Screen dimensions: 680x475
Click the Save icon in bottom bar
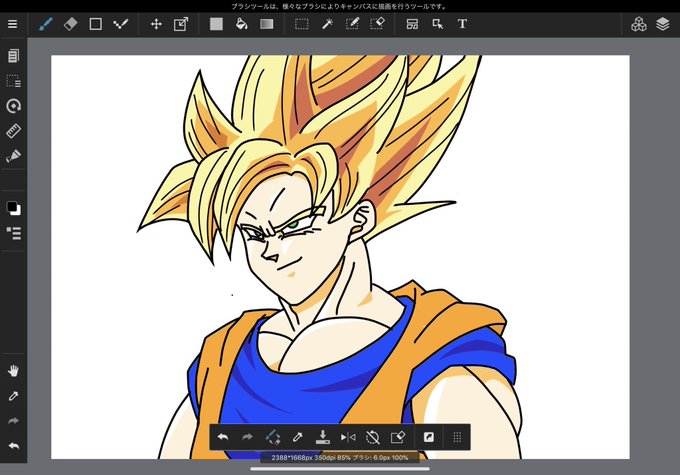coord(323,437)
